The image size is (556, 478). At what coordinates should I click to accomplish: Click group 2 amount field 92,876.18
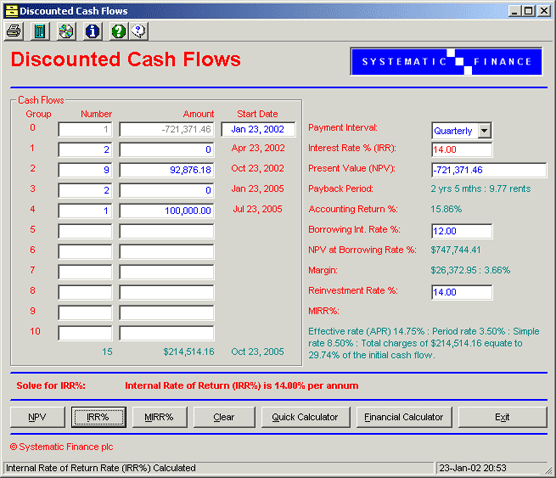pos(167,170)
